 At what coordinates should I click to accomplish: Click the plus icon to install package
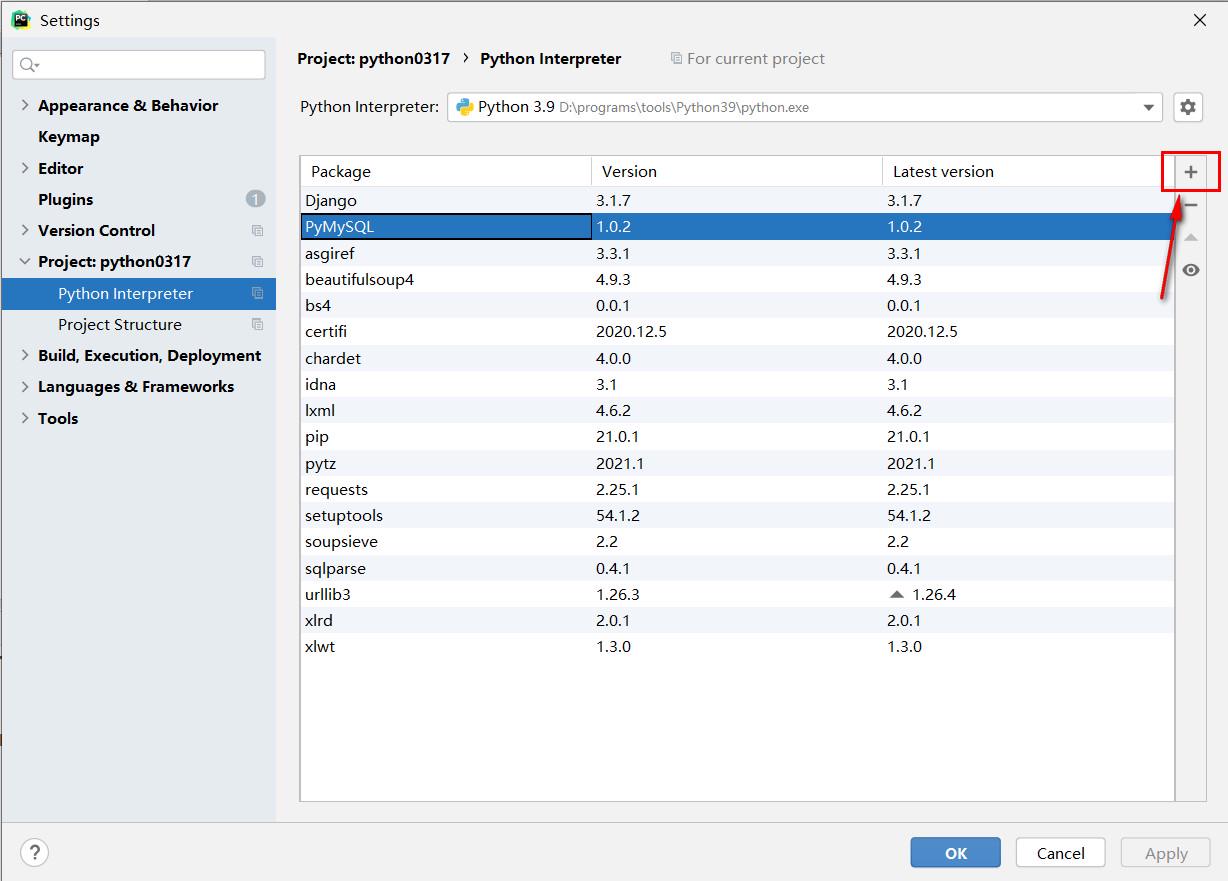pos(1190,172)
